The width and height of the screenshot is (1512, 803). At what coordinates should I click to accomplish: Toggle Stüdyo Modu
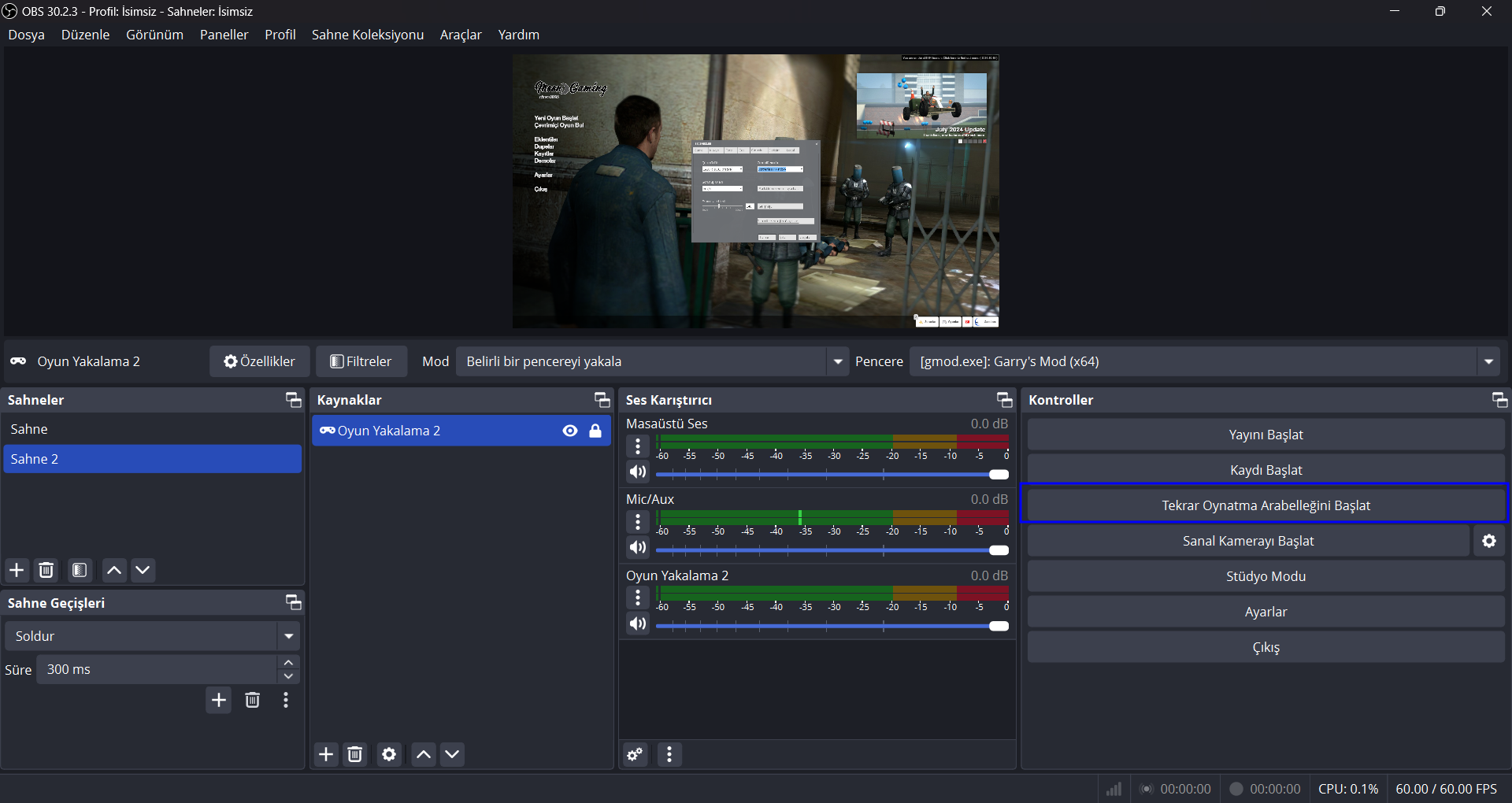pyautogui.click(x=1266, y=576)
